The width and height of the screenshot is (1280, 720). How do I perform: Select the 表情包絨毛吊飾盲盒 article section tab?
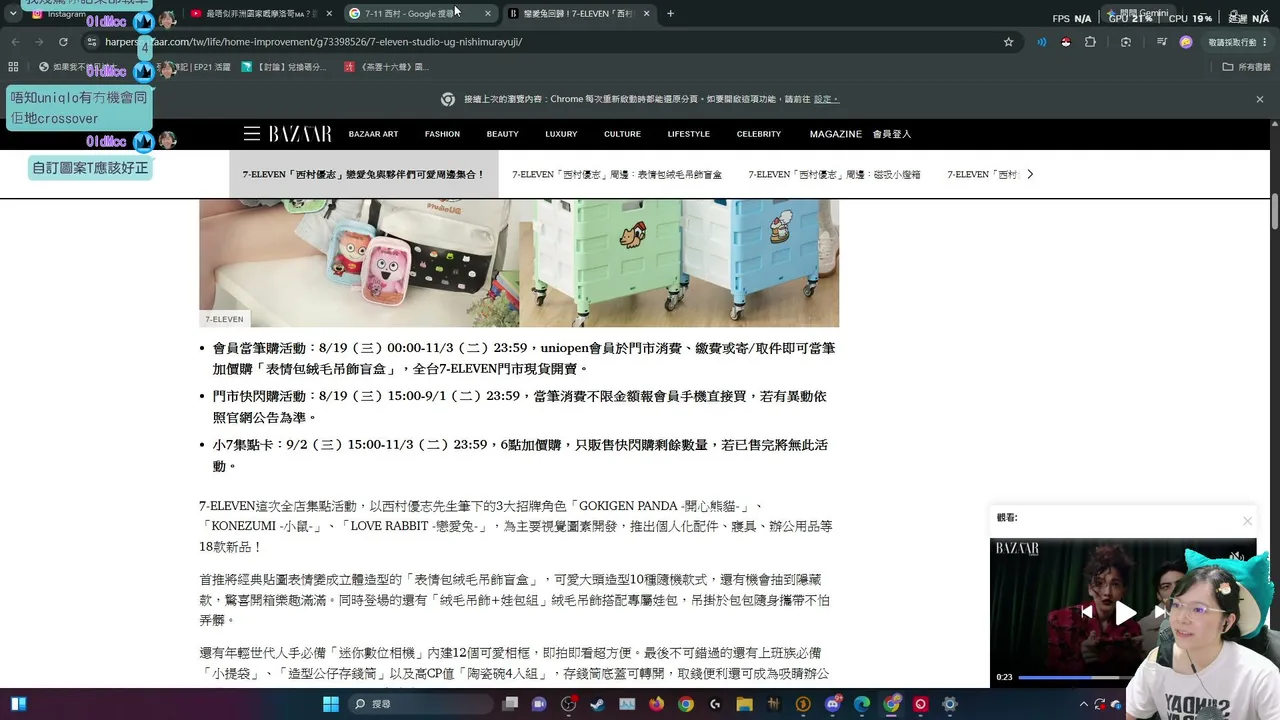click(x=617, y=175)
